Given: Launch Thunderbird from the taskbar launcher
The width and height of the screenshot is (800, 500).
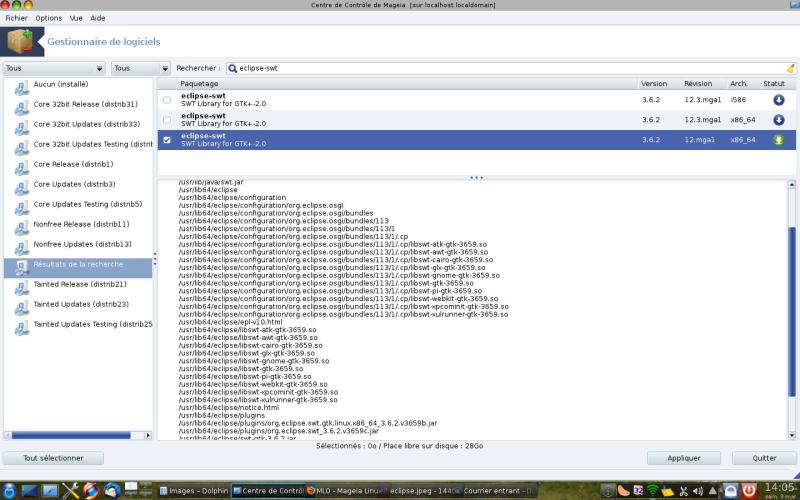Looking at the screenshot, I should point(111,490).
